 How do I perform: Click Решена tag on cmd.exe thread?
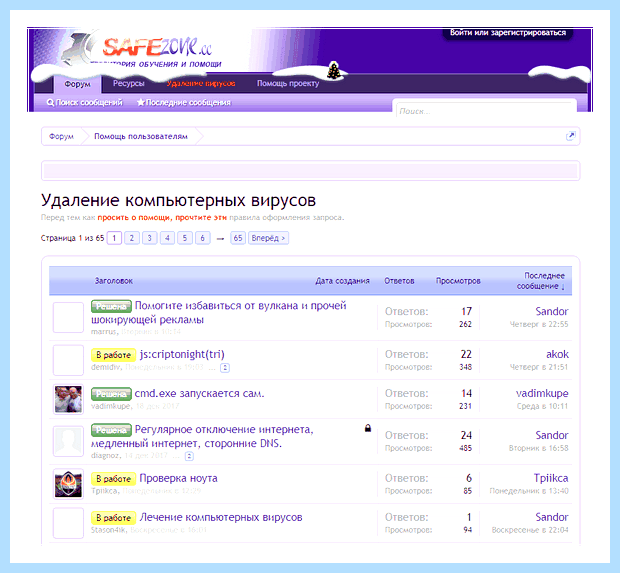(111, 394)
